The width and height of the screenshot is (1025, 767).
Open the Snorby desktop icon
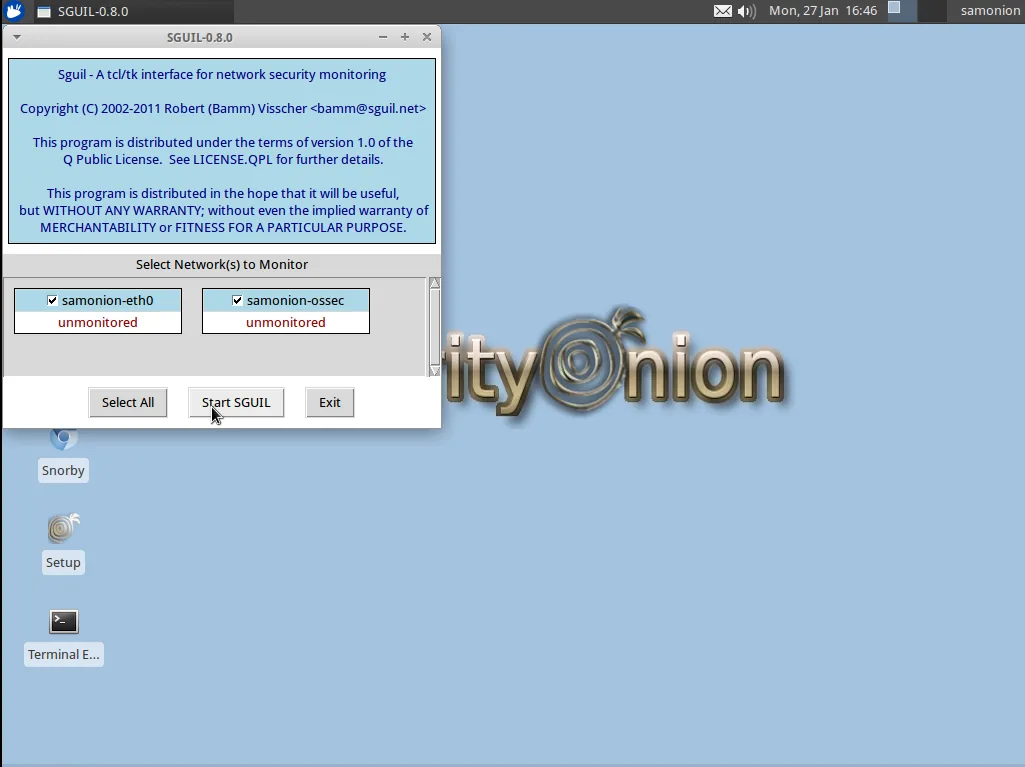[63, 454]
